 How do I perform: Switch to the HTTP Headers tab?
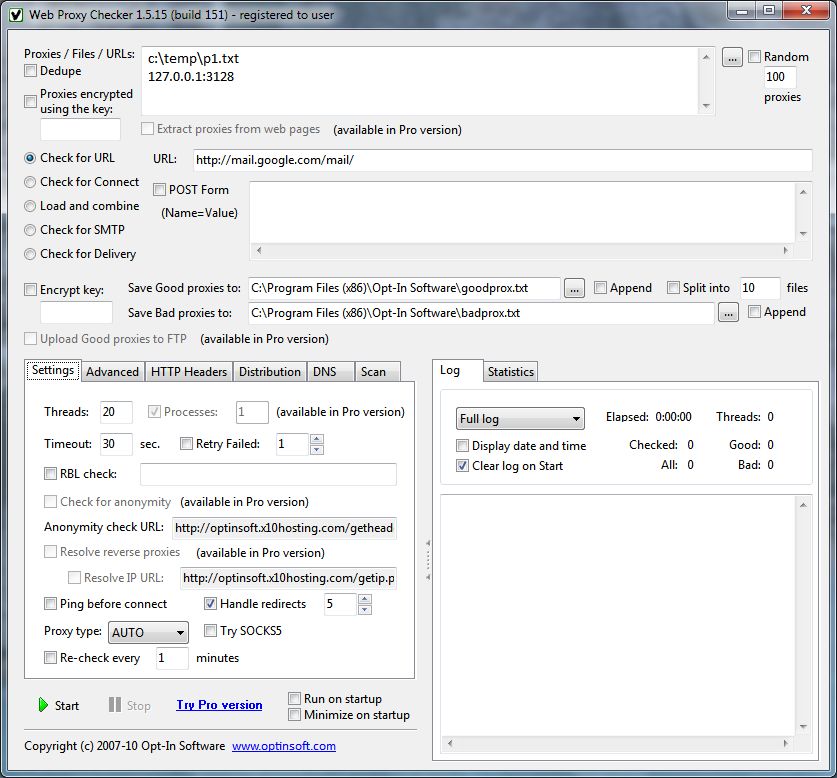coord(189,371)
